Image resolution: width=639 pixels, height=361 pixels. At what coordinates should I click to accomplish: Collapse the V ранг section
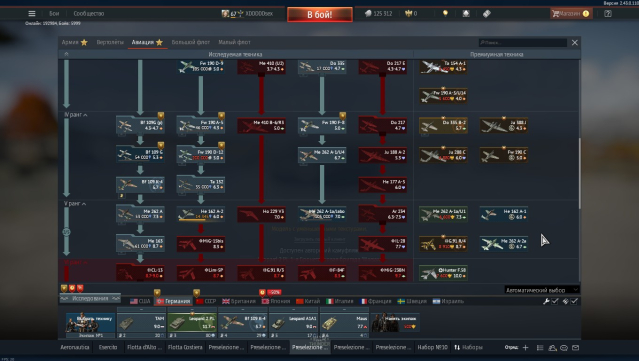[75, 203]
